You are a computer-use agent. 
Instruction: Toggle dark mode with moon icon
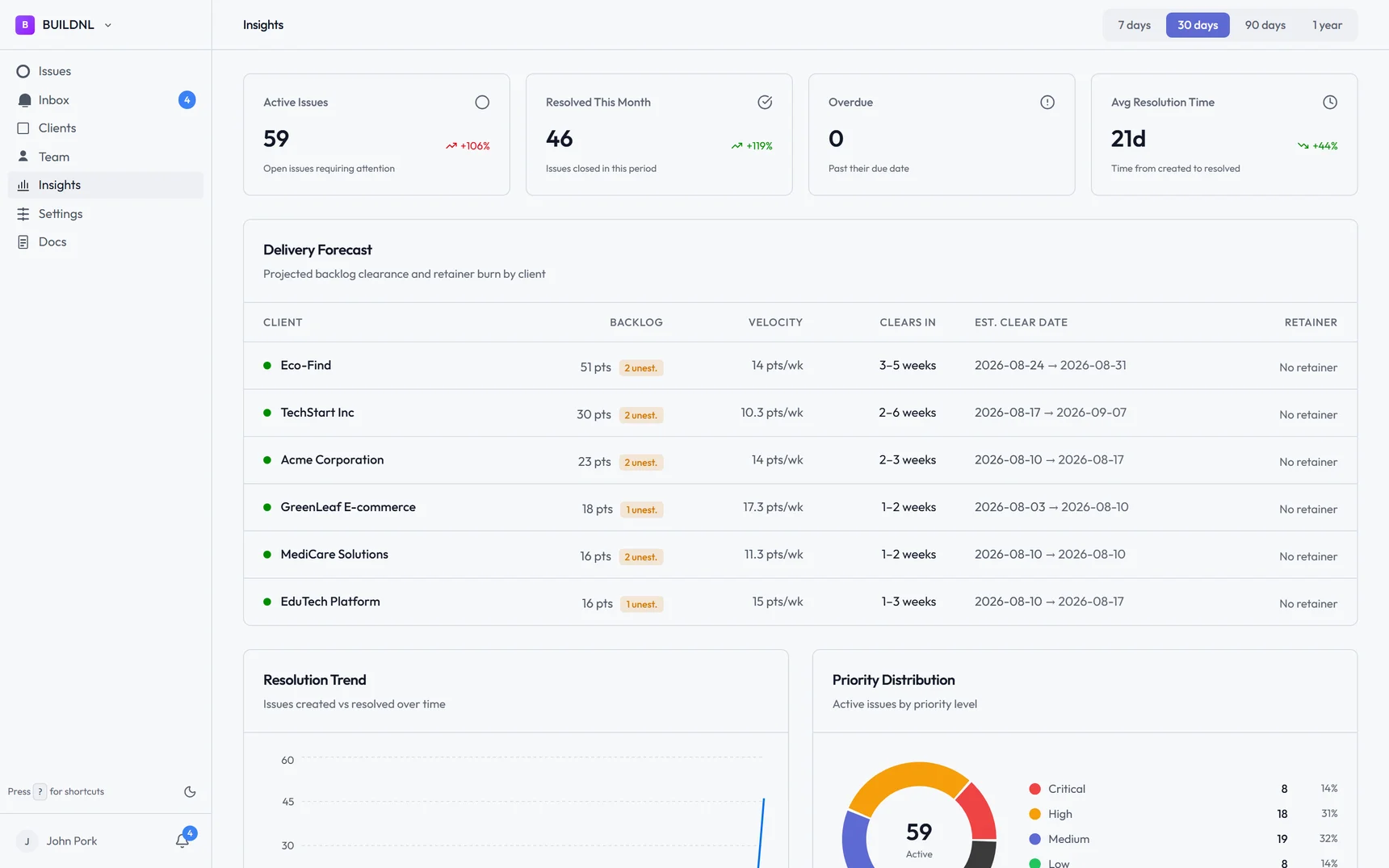[190, 792]
